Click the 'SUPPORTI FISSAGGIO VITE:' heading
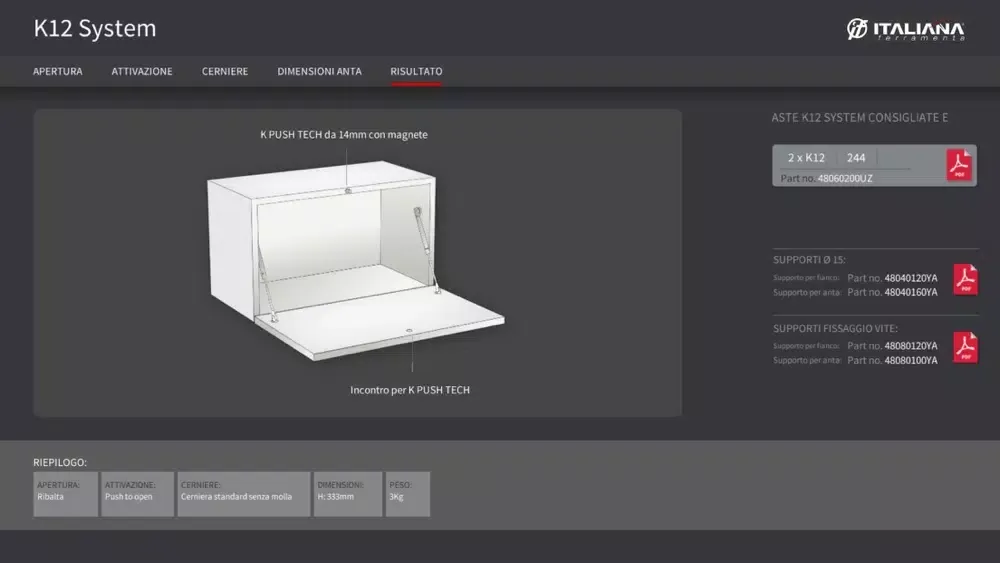 point(835,328)
